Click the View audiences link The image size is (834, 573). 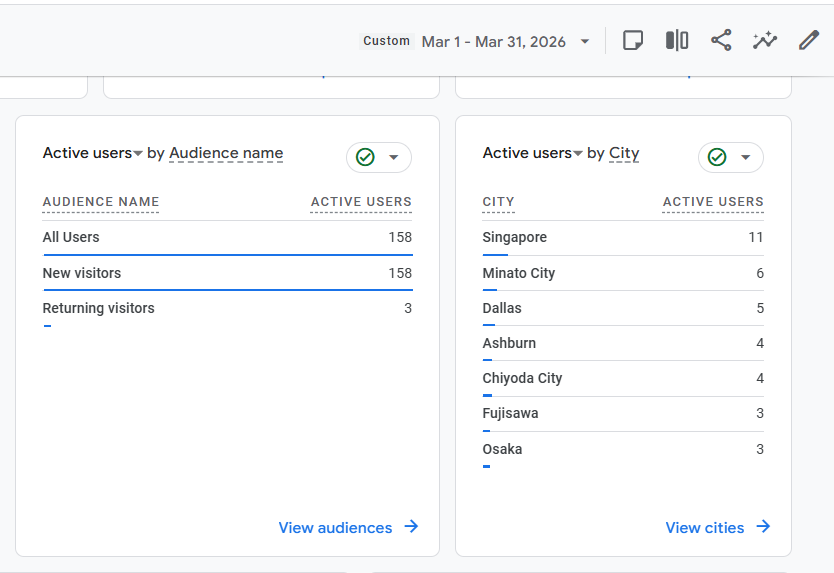(x=335, y=528)
